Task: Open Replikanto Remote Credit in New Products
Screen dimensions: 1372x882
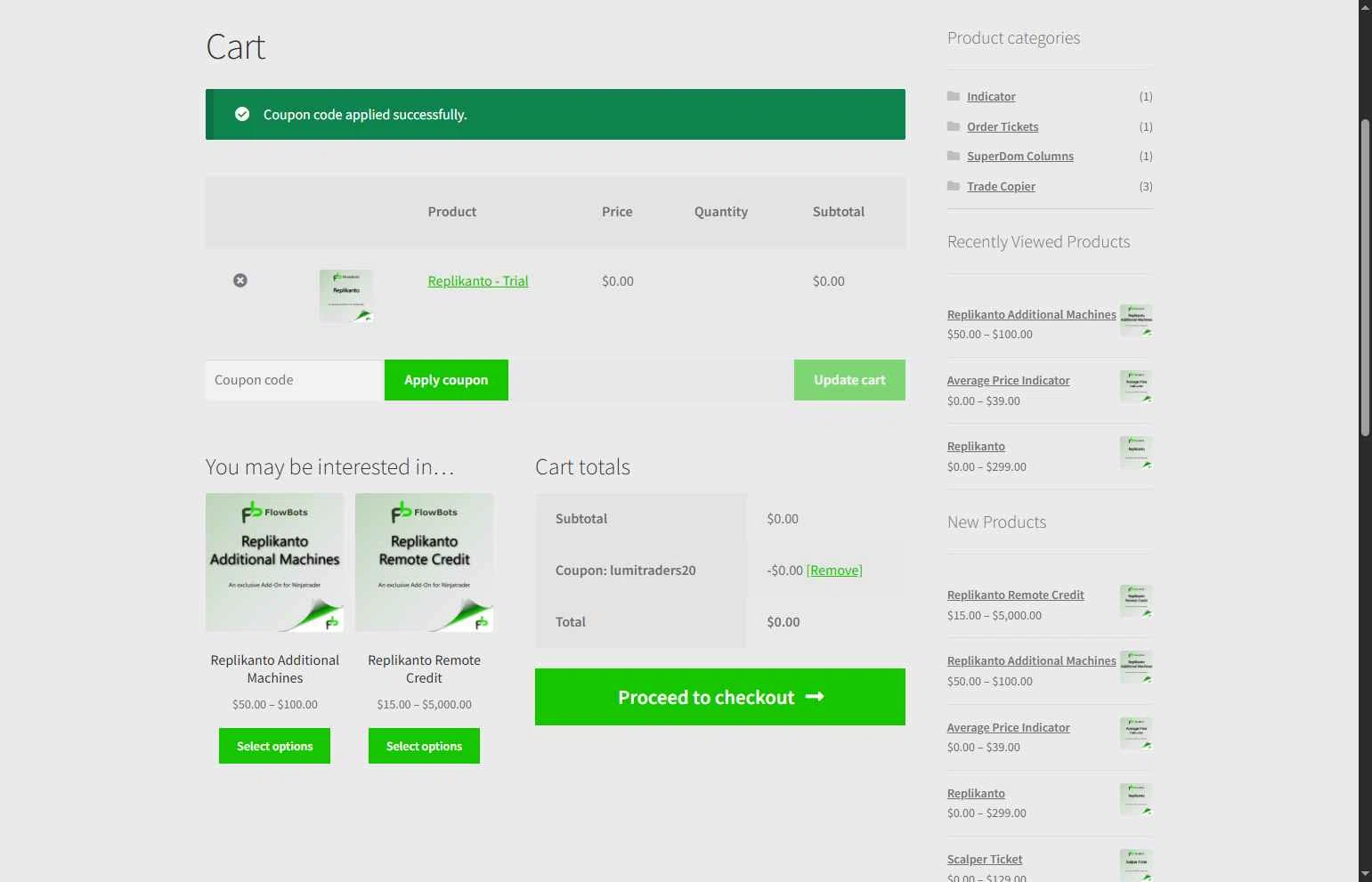Action: pyautogui.click(x=1015, y=595)
